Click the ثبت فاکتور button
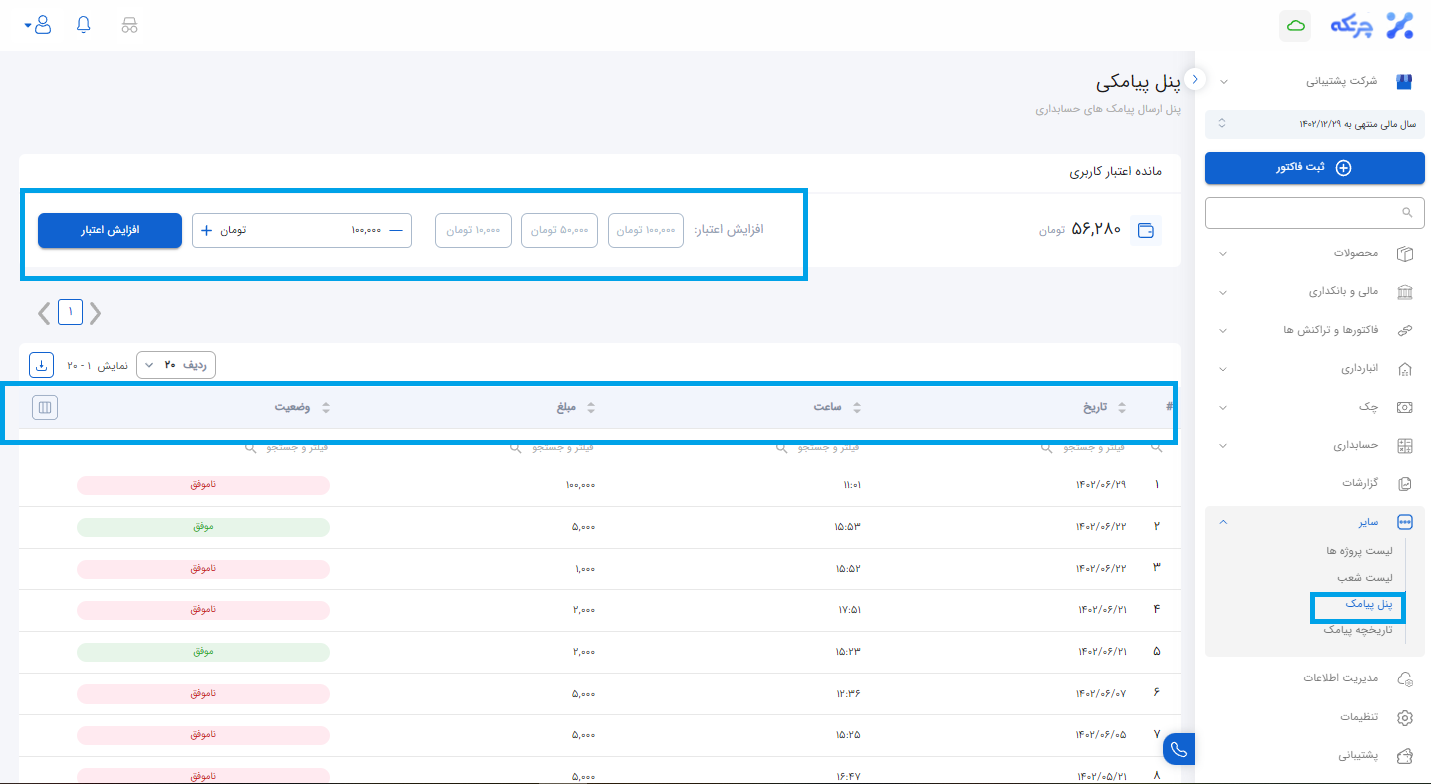The image size is (1431, 784). point(1314,168)
